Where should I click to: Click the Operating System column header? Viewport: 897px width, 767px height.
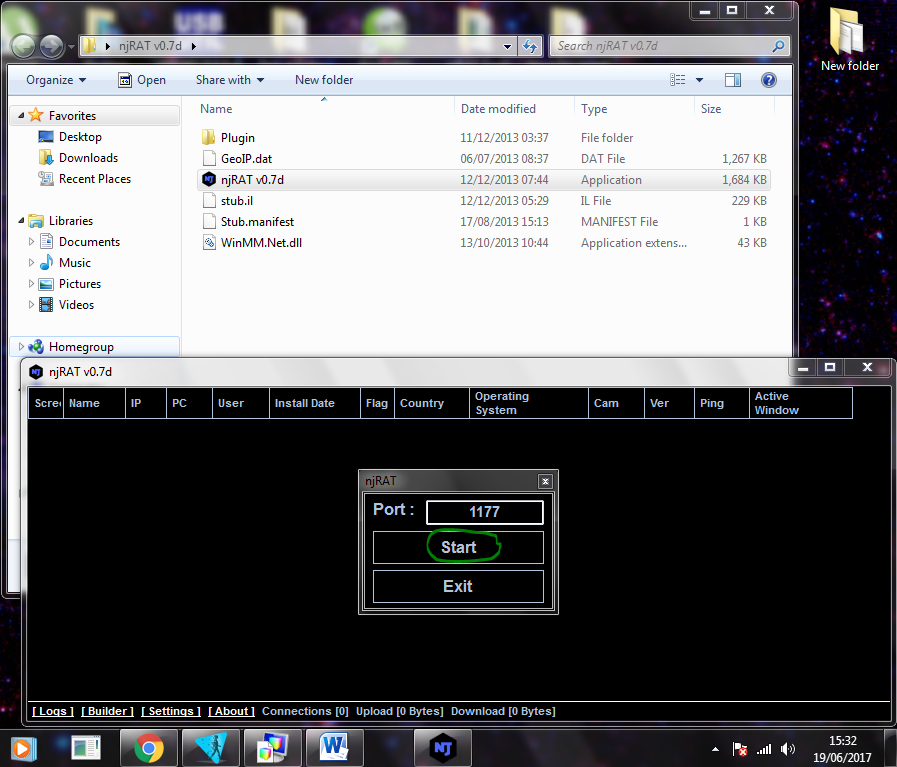[x=529, y=403]
